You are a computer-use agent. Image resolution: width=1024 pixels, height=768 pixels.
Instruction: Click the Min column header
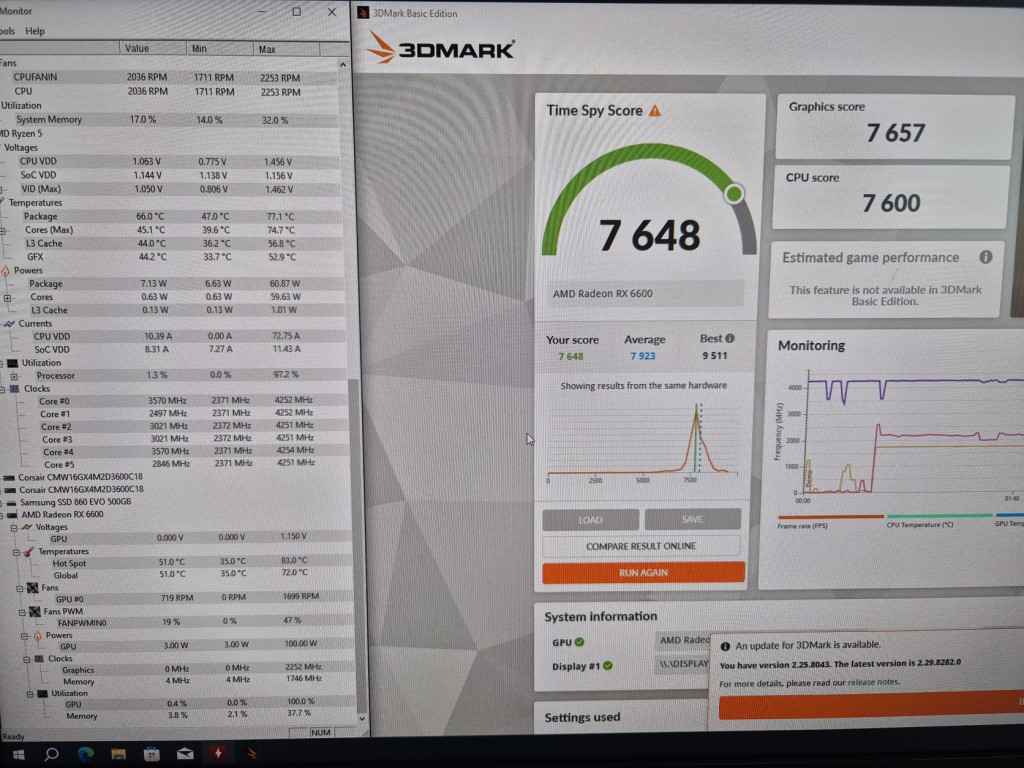coord(220,49)
